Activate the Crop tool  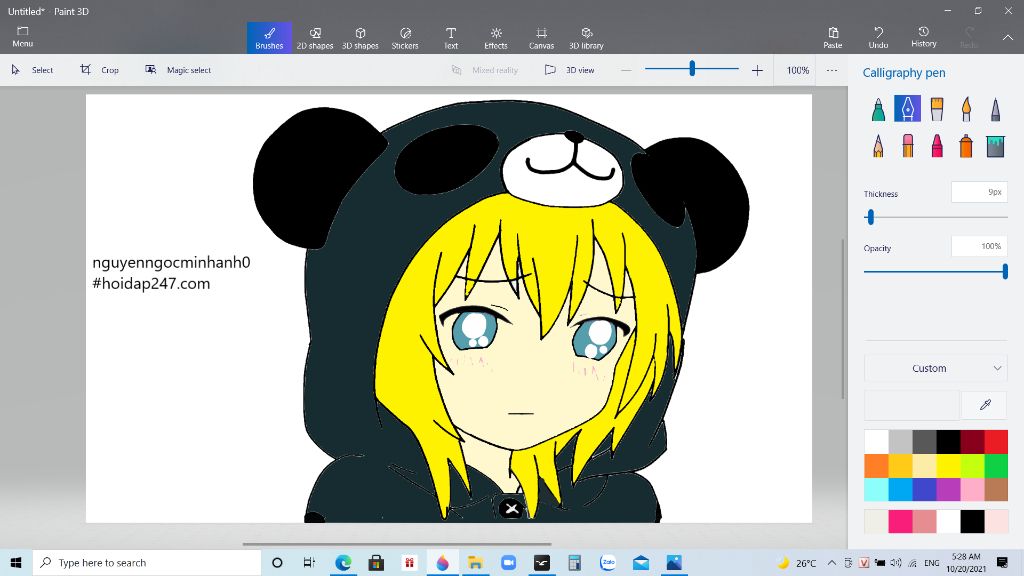point(99,70)
